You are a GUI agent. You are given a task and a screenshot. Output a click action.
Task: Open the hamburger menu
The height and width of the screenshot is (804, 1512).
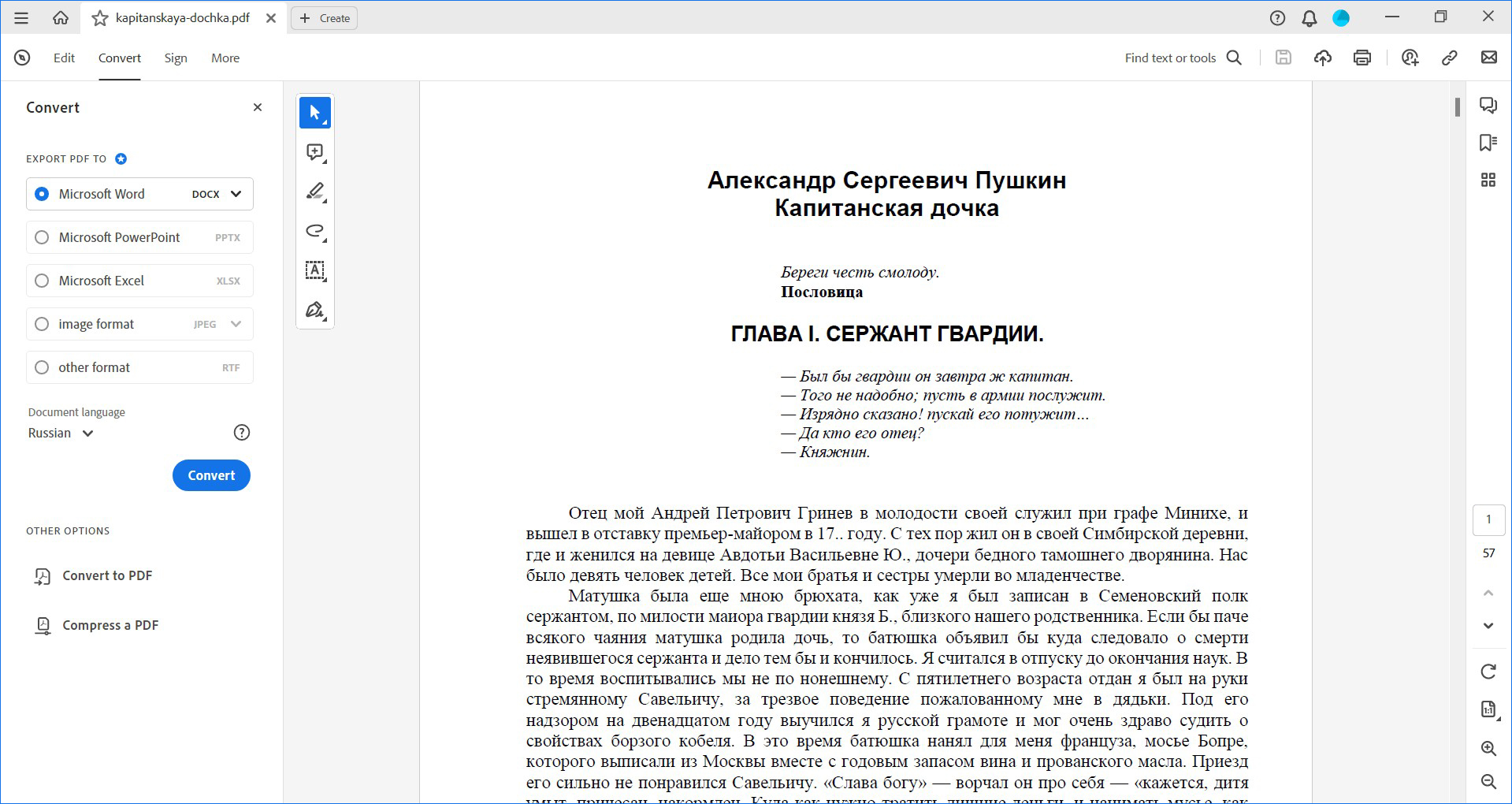tap(21, 17)
